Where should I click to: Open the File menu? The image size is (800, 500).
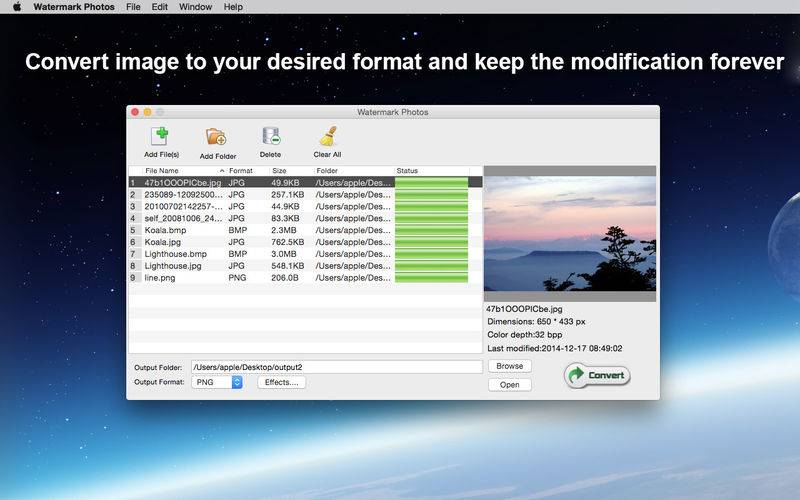133,7
